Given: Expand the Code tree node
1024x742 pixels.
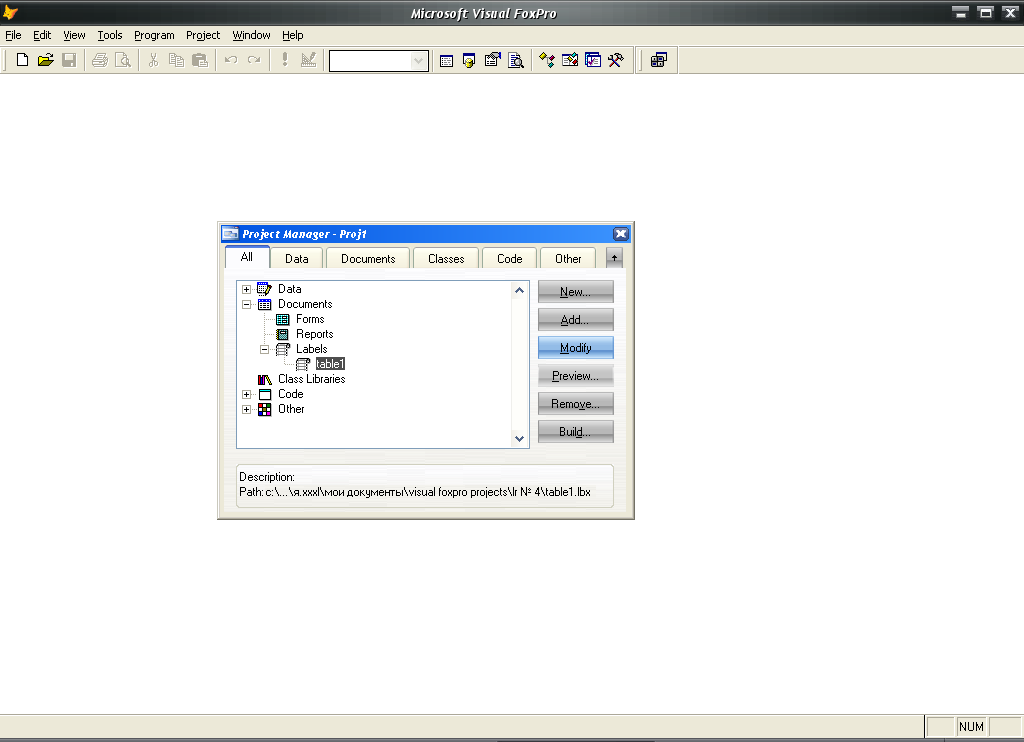Looking at the screenshot, I should point(246,395).
